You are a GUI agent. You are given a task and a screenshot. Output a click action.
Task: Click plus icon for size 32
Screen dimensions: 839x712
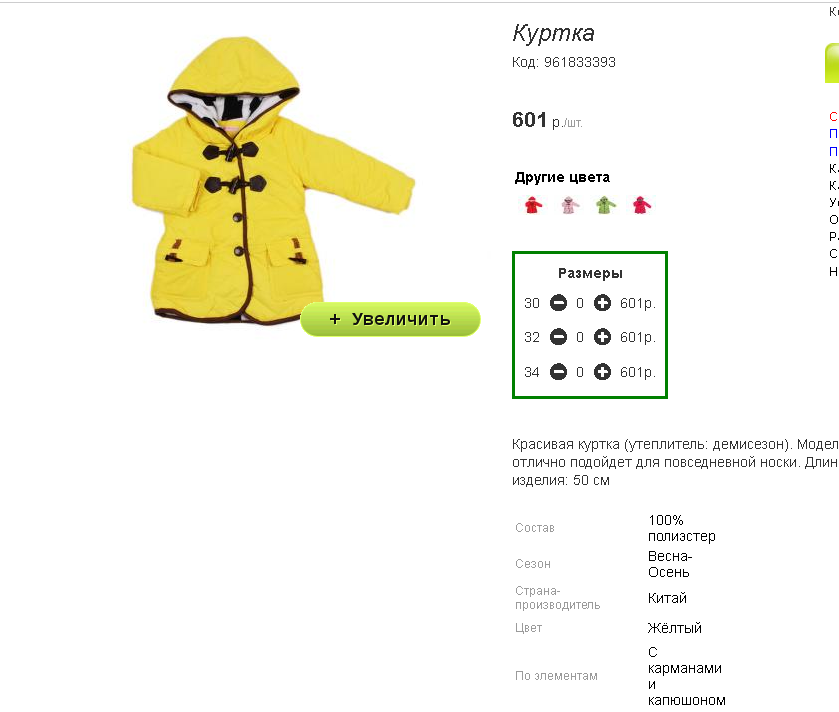pos(602,337)
